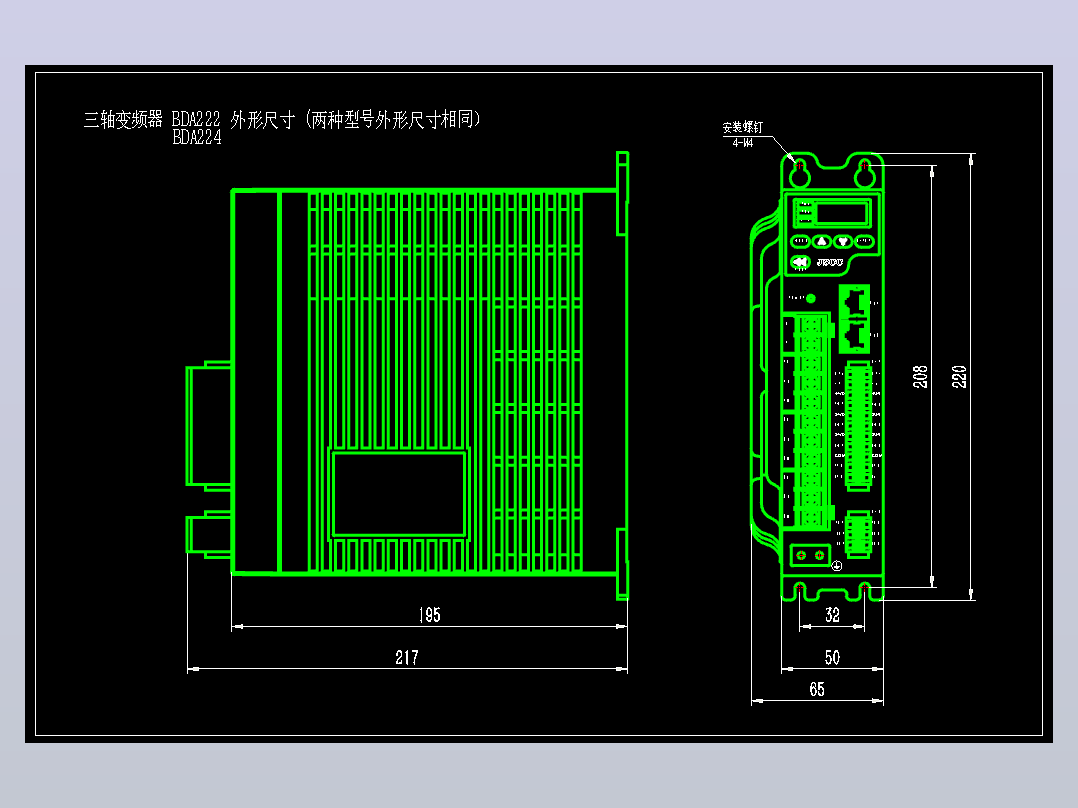The width and height of the screenshot is (1078, 808).
Task: Select the 195 dimension label
Action: click(430, 615)
